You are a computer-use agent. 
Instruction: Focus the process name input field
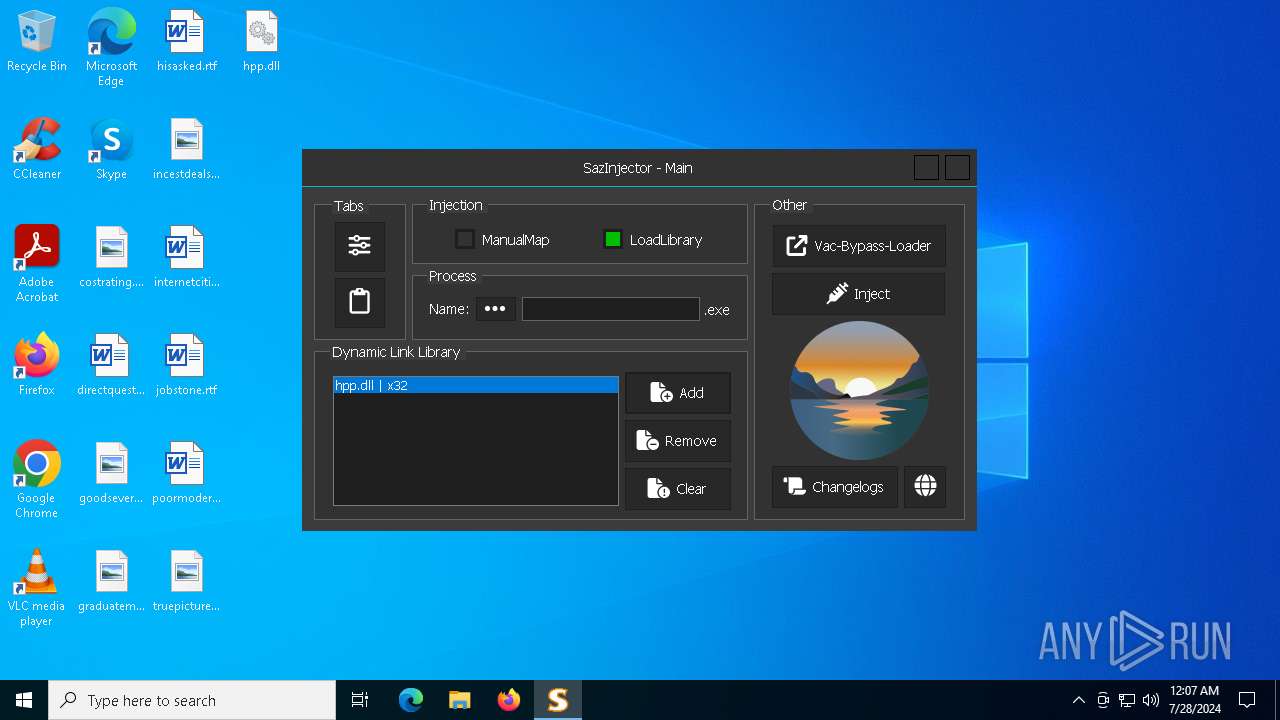point(611,309)
